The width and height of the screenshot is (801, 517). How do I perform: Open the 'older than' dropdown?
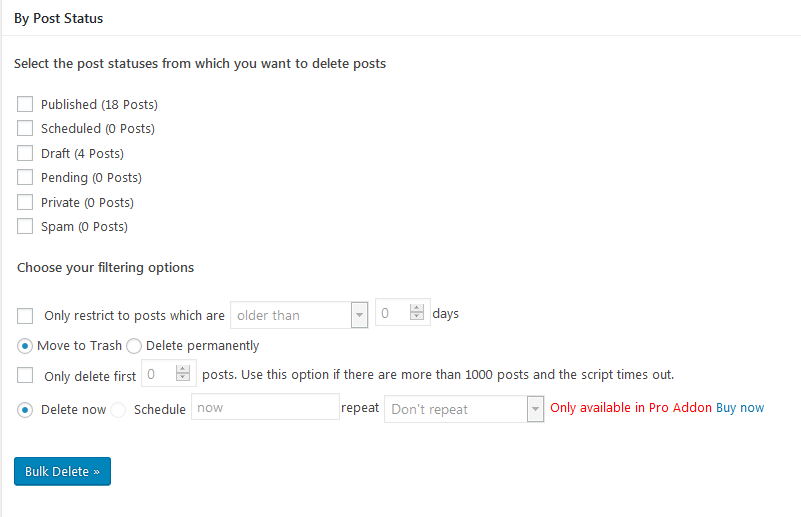(299, 315)
